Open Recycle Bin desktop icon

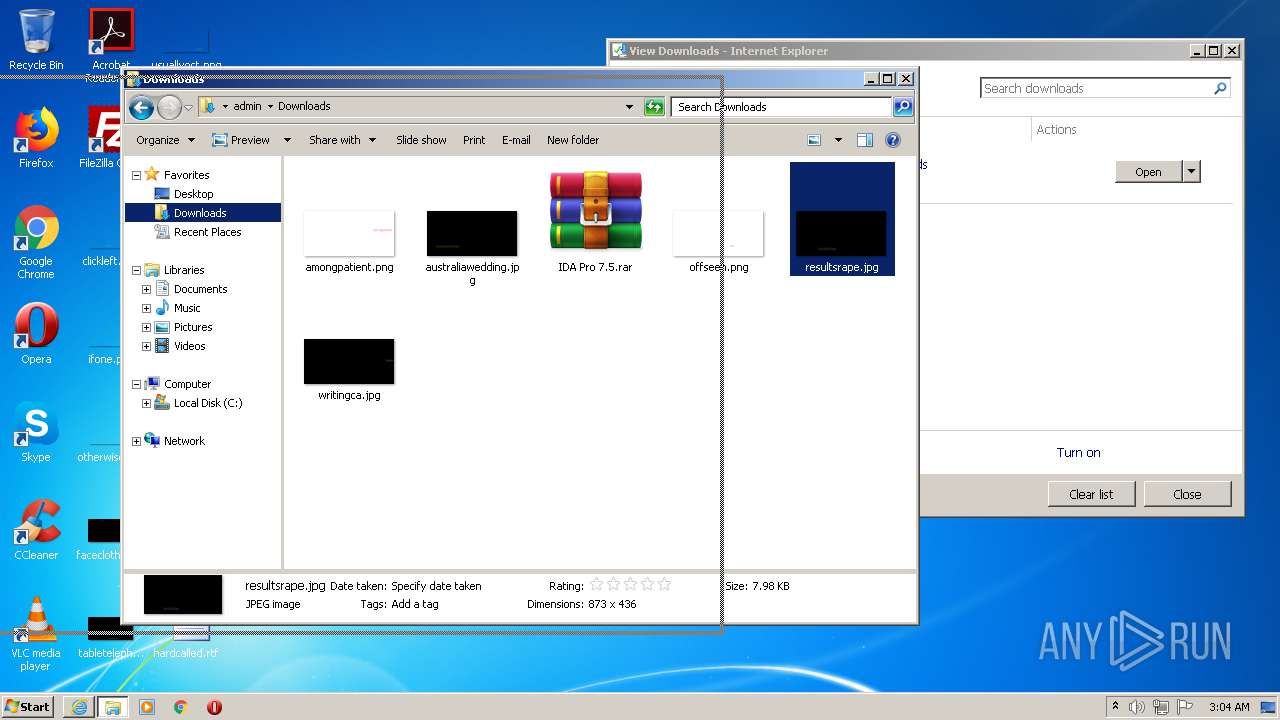click(36, 40)
